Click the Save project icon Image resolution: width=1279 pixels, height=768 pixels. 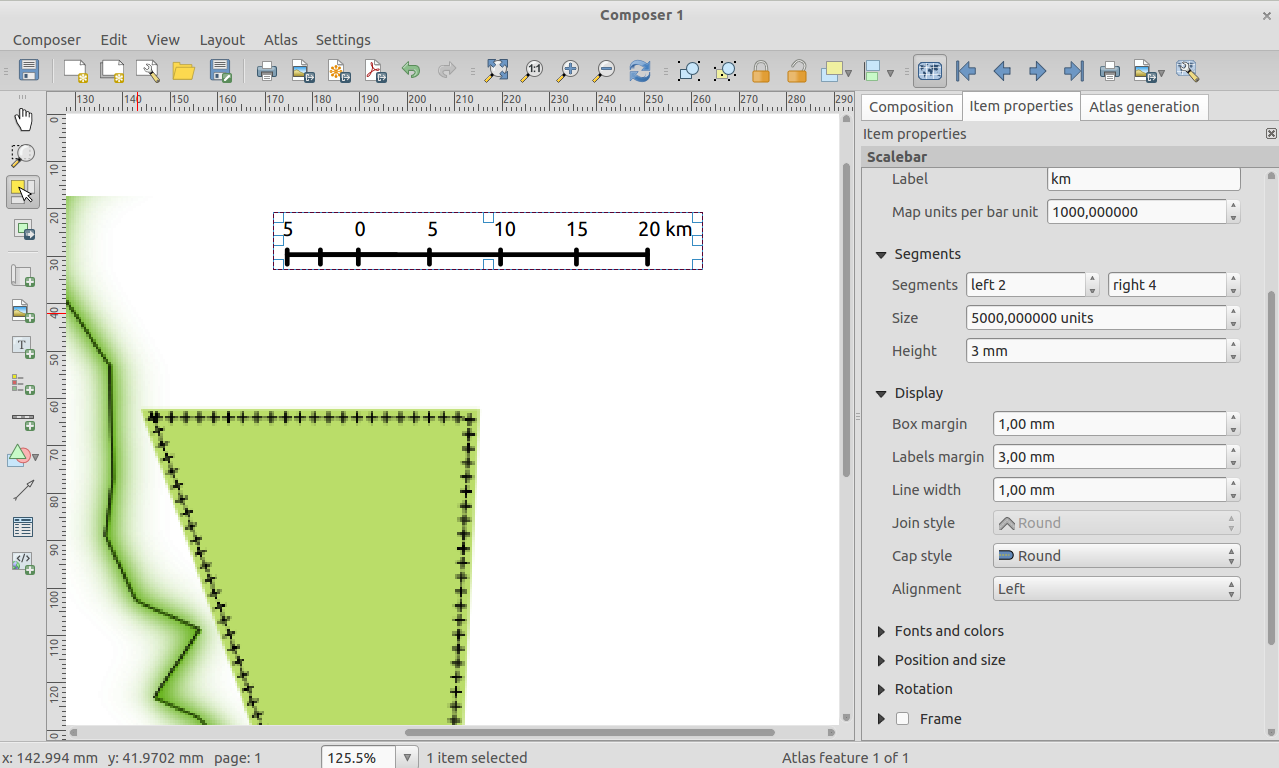[29, 71]
